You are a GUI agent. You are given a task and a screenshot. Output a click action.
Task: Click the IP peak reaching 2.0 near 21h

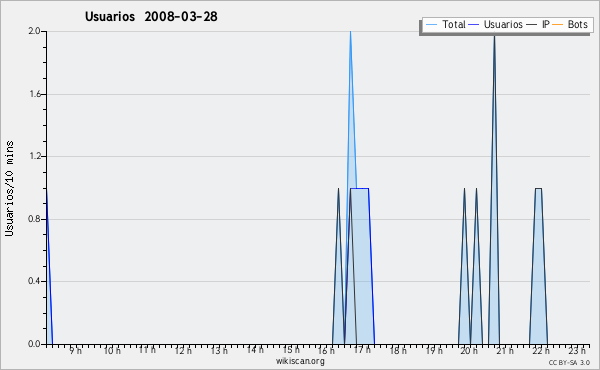click(494, 37)
